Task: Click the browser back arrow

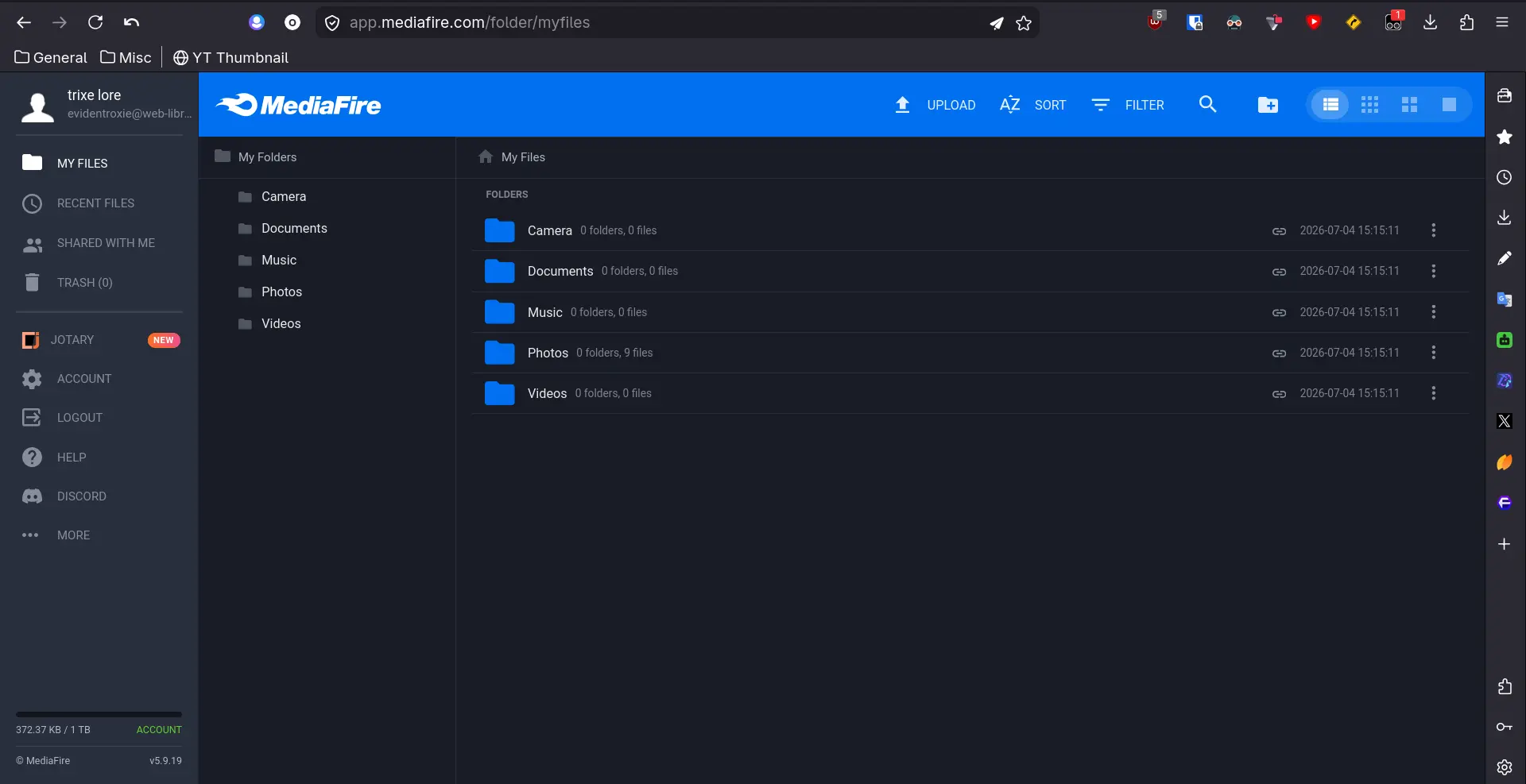Action: point(24,22)
